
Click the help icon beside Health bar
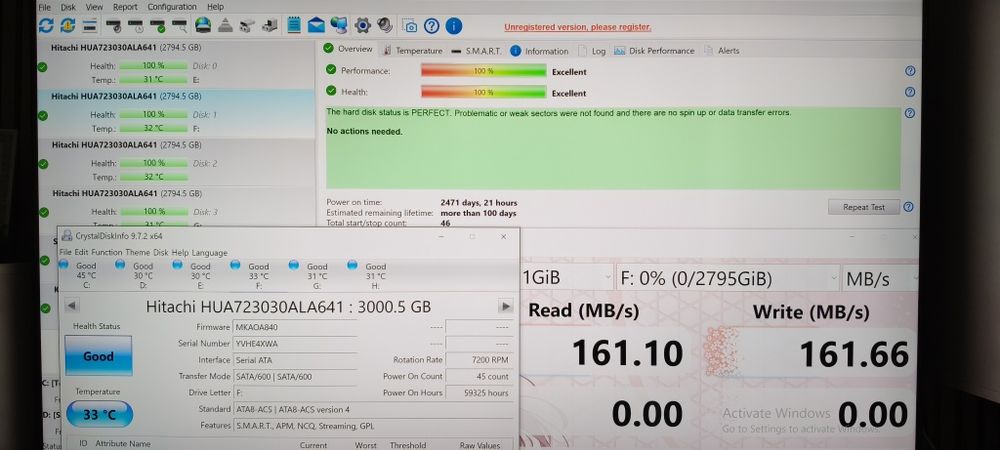pos(910,92)
